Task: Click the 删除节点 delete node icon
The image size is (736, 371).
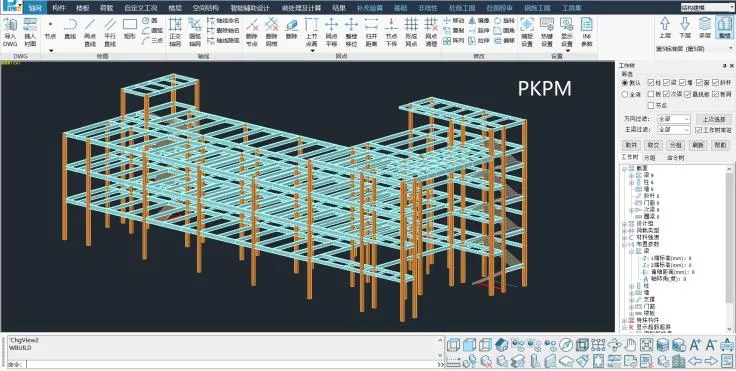Action: pyautogui.click(x=252, y=32)
